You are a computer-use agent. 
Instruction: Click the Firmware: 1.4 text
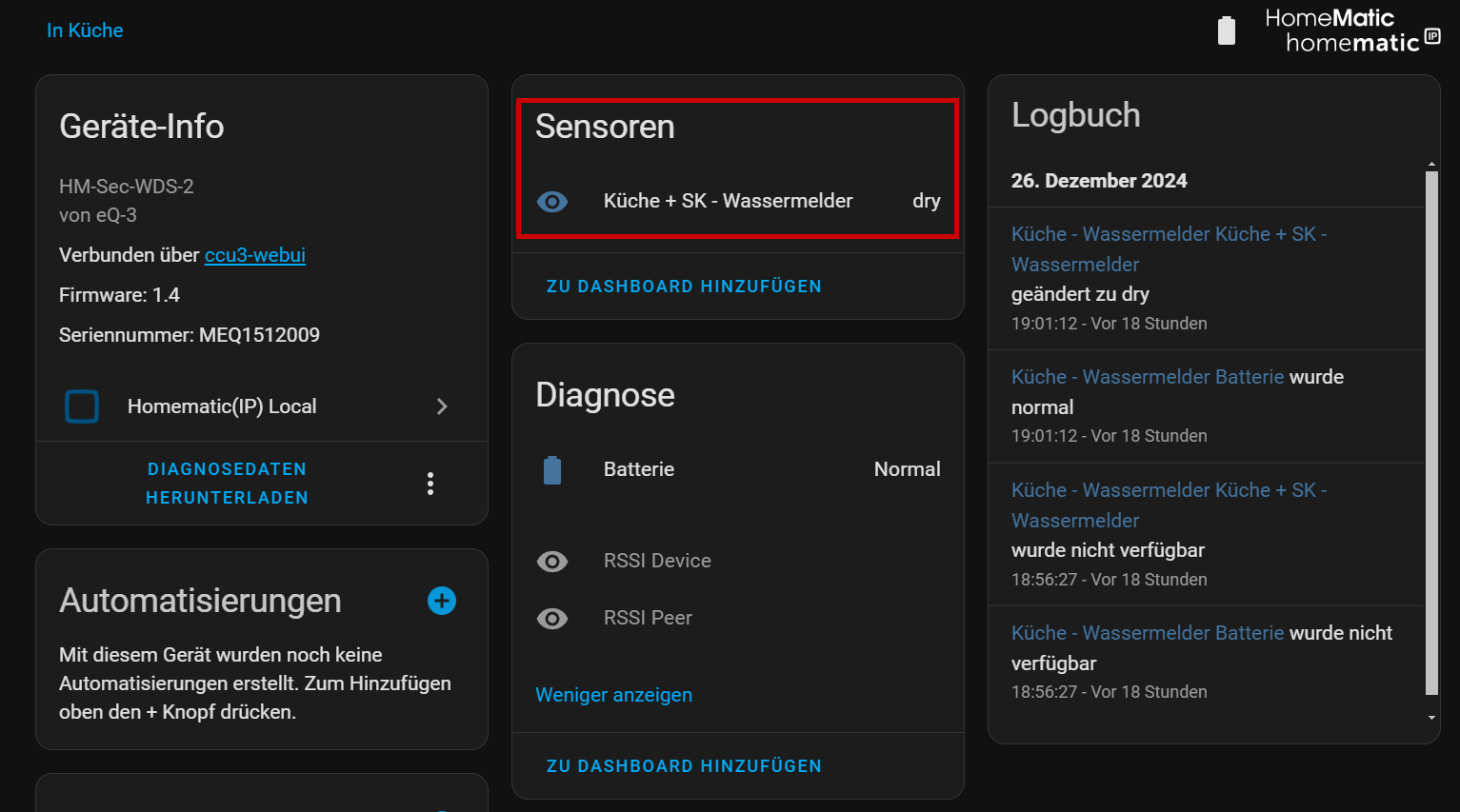119,295
